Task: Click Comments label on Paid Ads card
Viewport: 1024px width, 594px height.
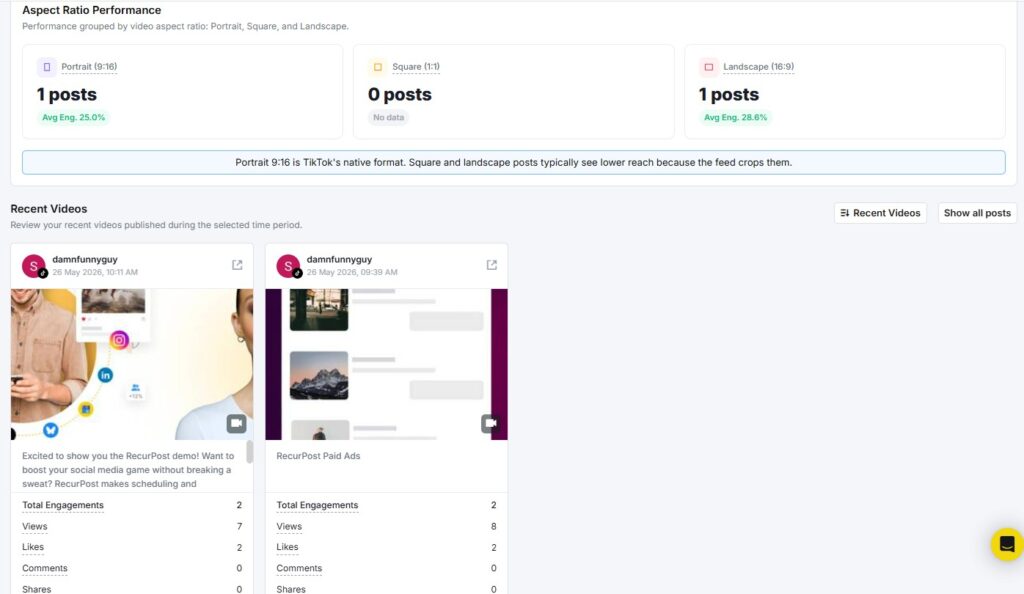Action: point(299,568)
